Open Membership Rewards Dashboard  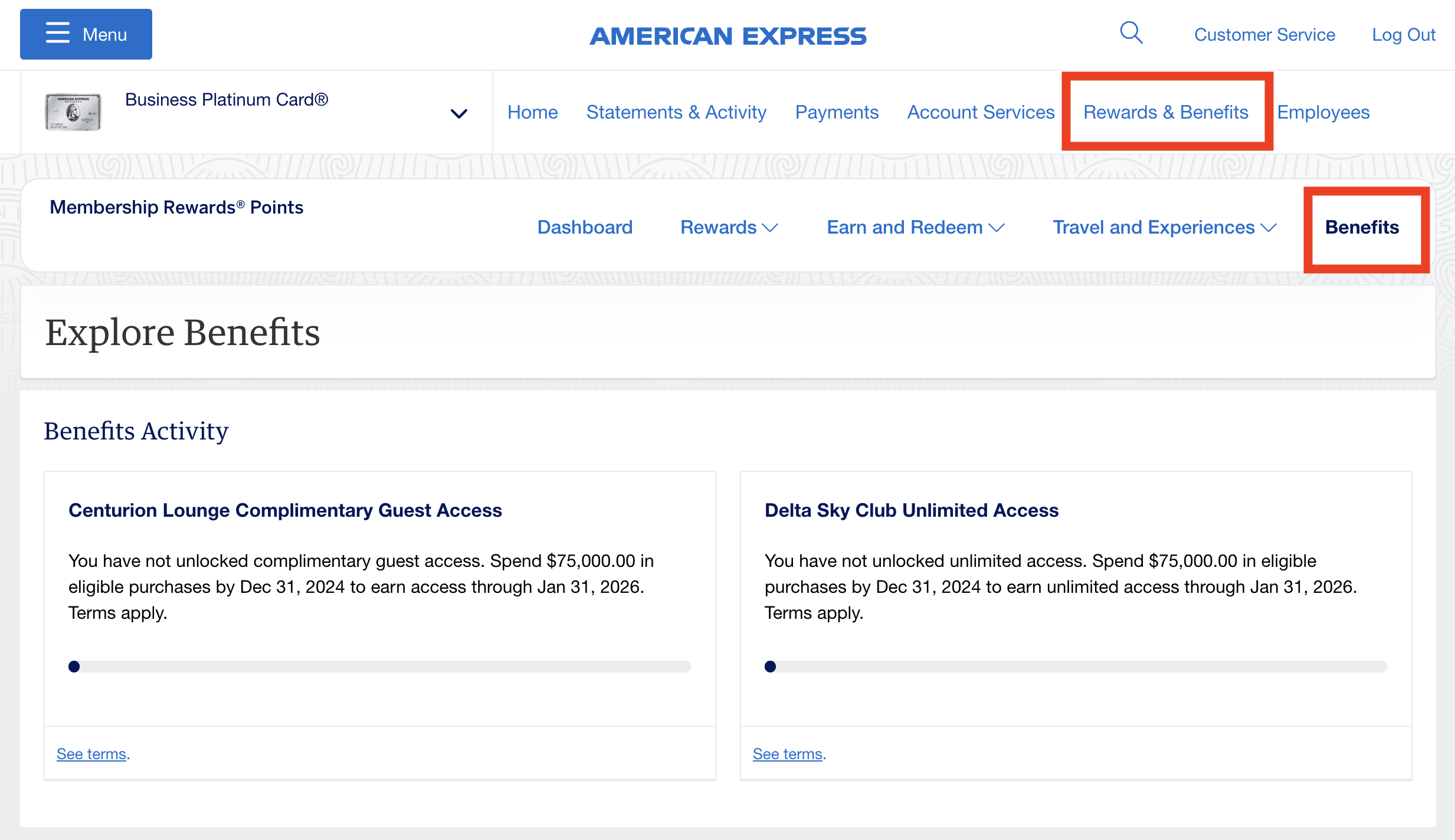coord(585,227)
